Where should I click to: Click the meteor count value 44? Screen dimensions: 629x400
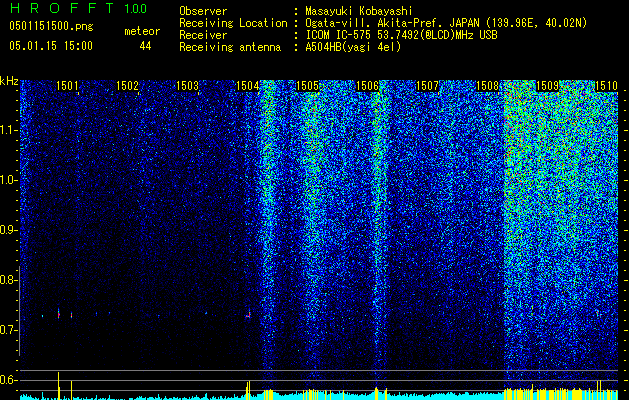[145, 46]
